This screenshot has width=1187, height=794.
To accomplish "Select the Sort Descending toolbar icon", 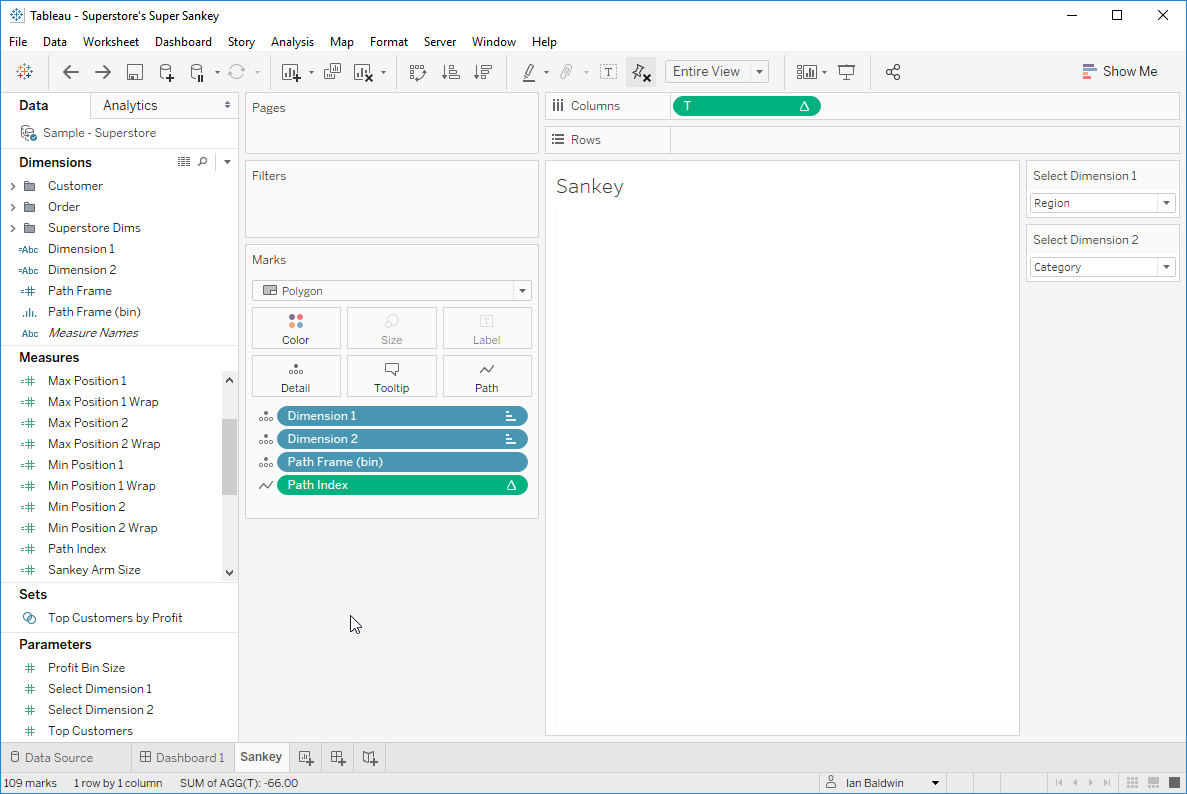I will 483,72.
